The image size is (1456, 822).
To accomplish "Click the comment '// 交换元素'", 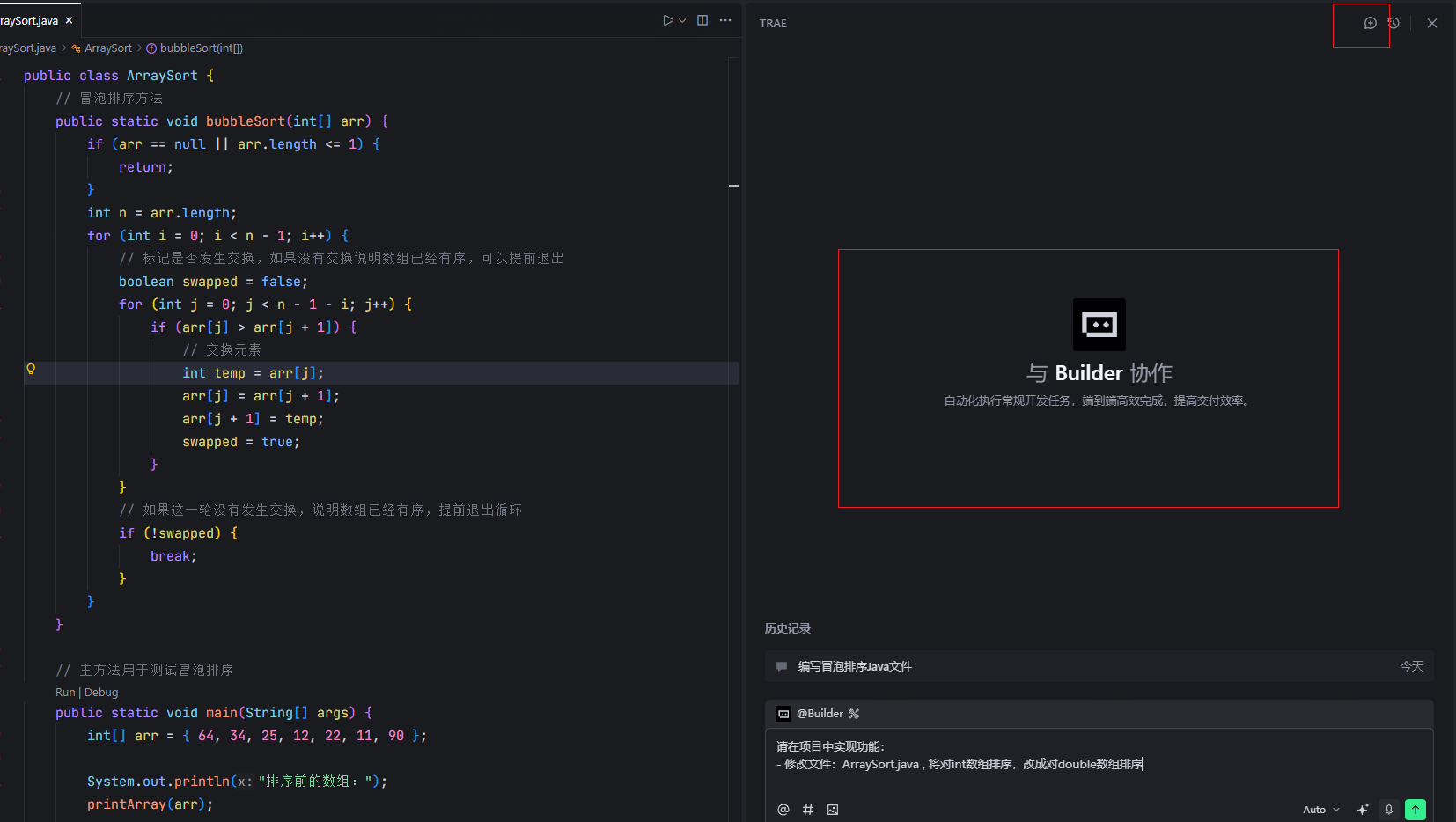I will tap(222, 350).
